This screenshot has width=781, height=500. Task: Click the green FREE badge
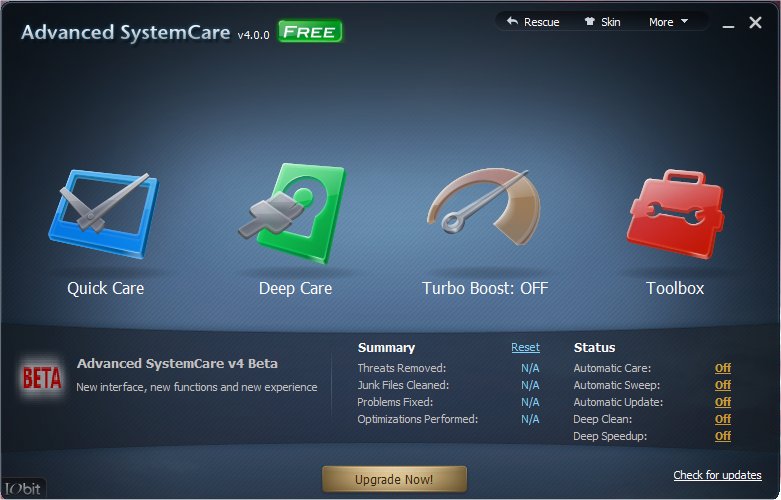310,31
